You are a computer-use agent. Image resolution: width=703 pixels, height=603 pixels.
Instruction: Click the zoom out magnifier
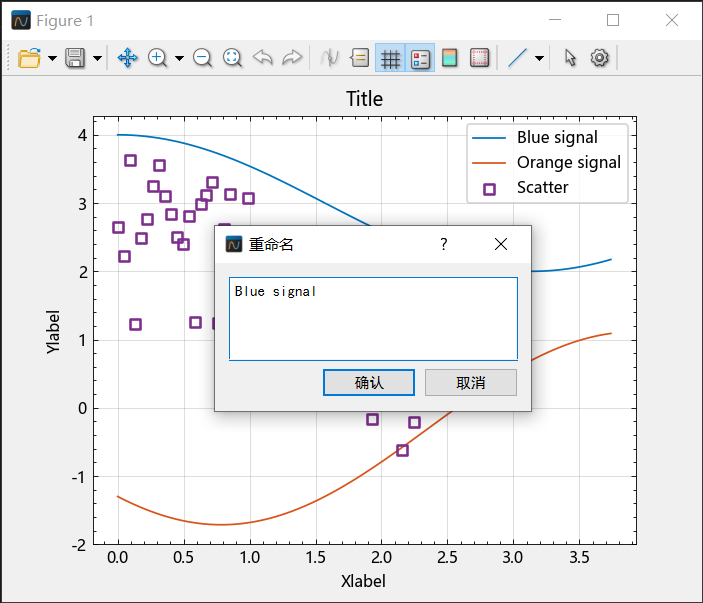pyautogui.click(x=203, y=58)
